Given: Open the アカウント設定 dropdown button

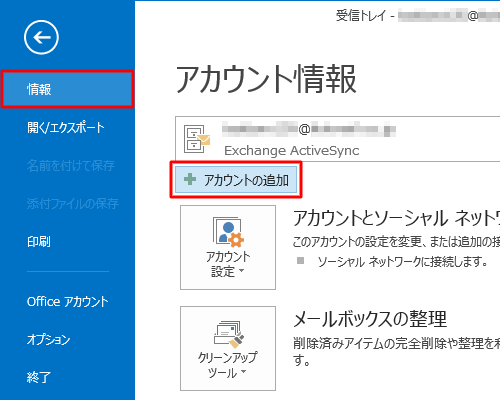Looking at the screenshot, I should [228, 247].
